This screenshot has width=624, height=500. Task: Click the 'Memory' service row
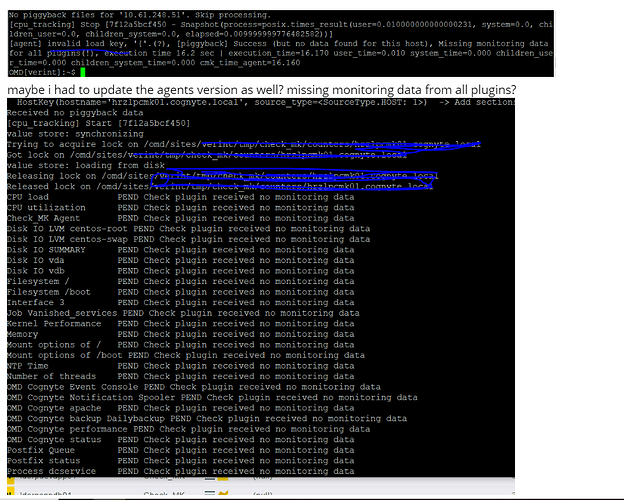[x=181, y=334]
